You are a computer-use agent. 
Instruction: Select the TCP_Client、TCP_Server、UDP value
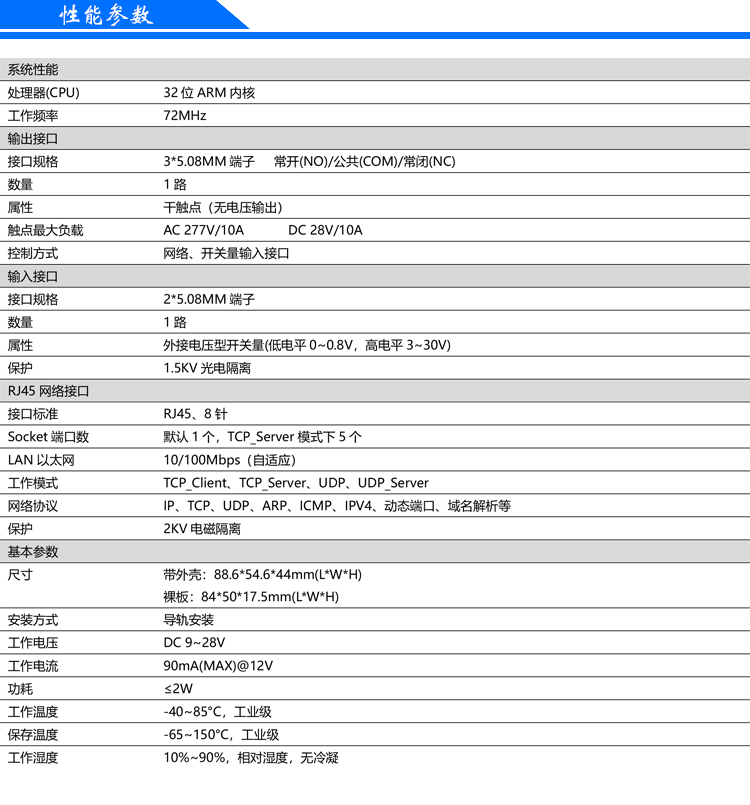[x=296, y=483]
